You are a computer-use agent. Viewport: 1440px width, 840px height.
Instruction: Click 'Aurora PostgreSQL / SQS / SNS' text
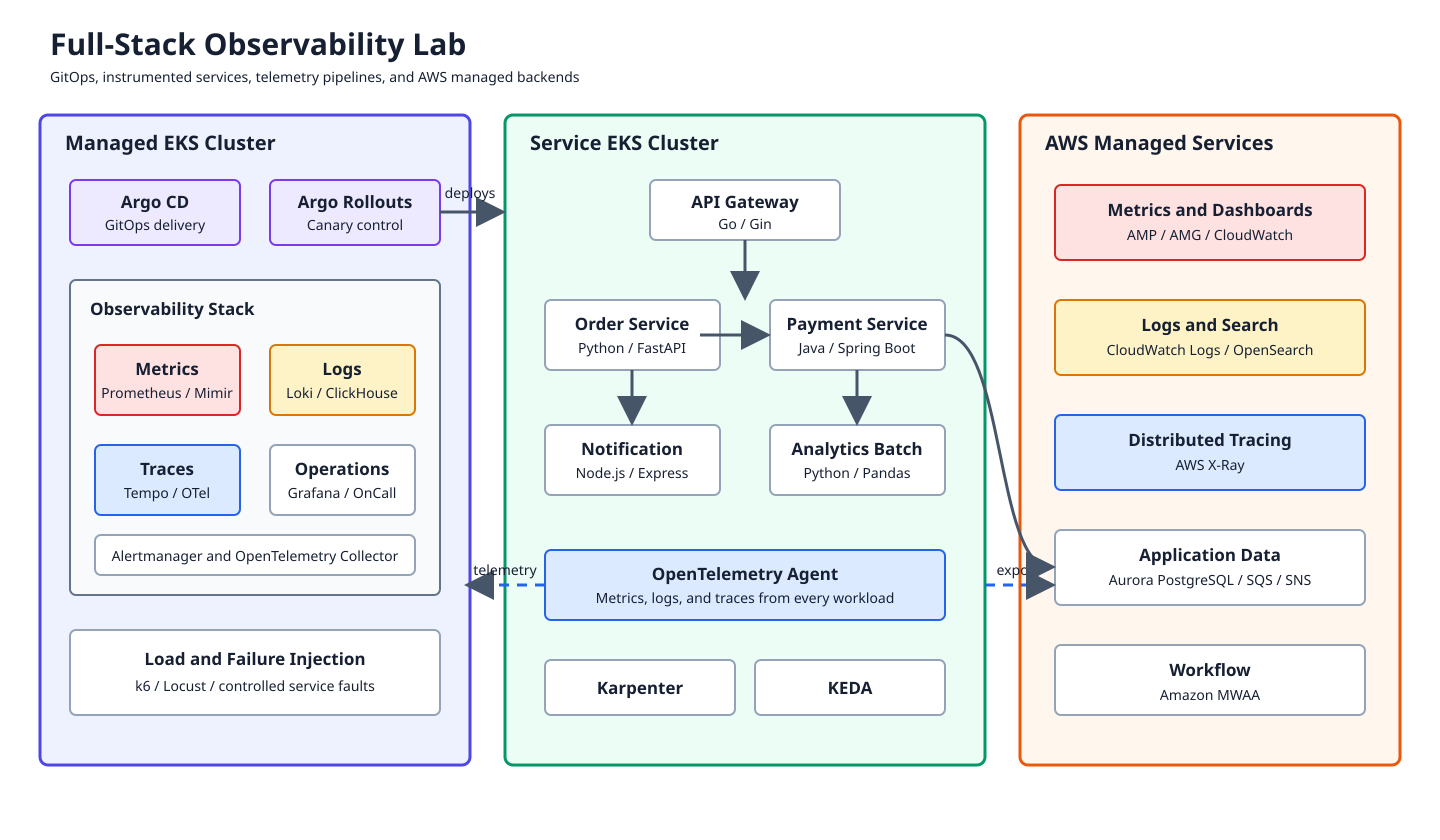[x=1210, y=580]
